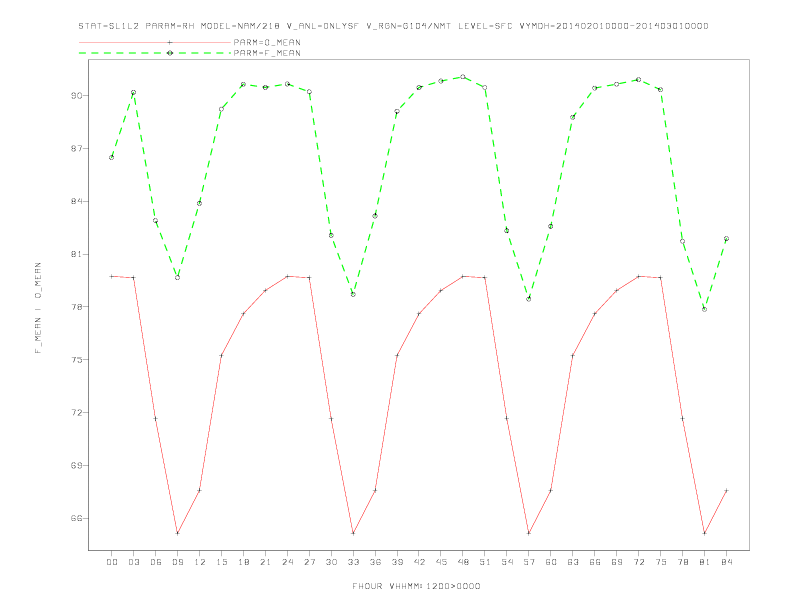792x612 pixels.
Task: Select green F_MEAN data point at hour 03
Action: [133, 92]
